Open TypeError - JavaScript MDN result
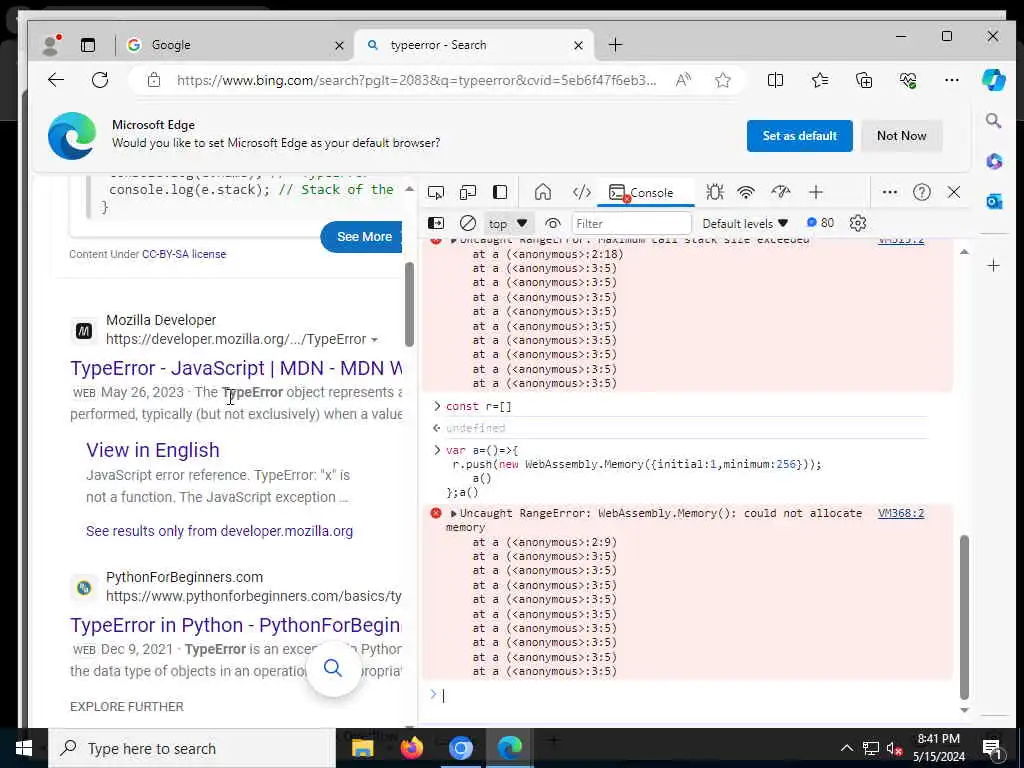1024x768 pixels. [236, 368]
